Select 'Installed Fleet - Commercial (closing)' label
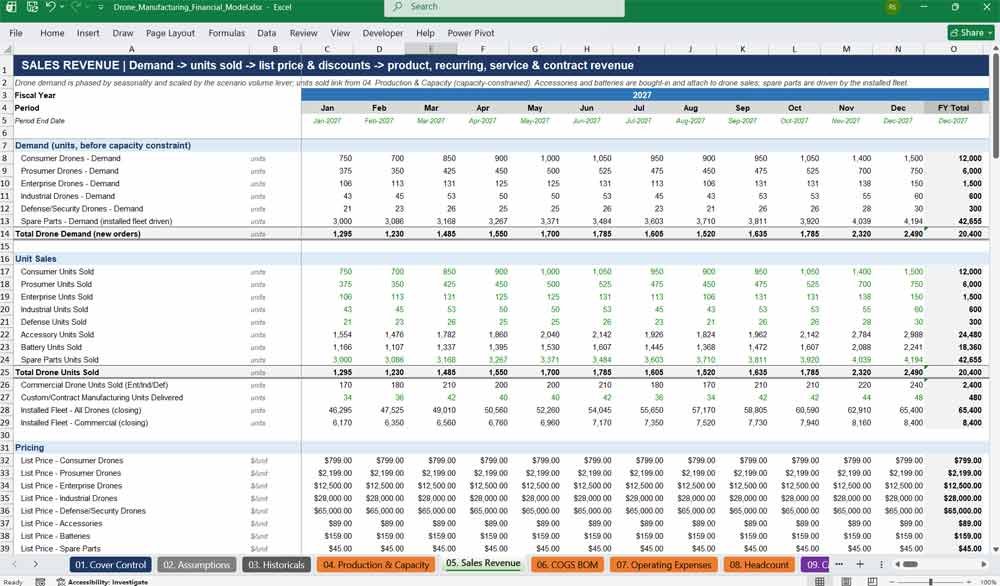 (84, 423)
